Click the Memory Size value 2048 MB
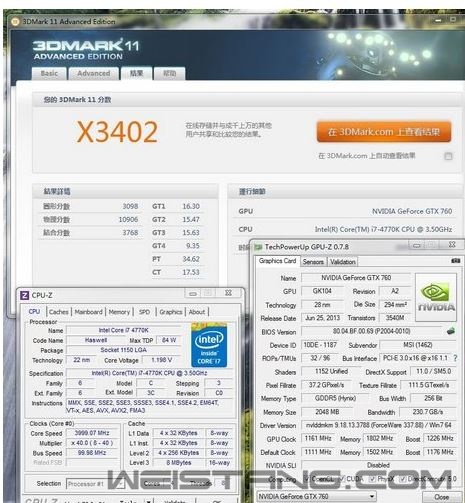Image resolution: width=465 pixels, height=503 pixels. (327, 412)
